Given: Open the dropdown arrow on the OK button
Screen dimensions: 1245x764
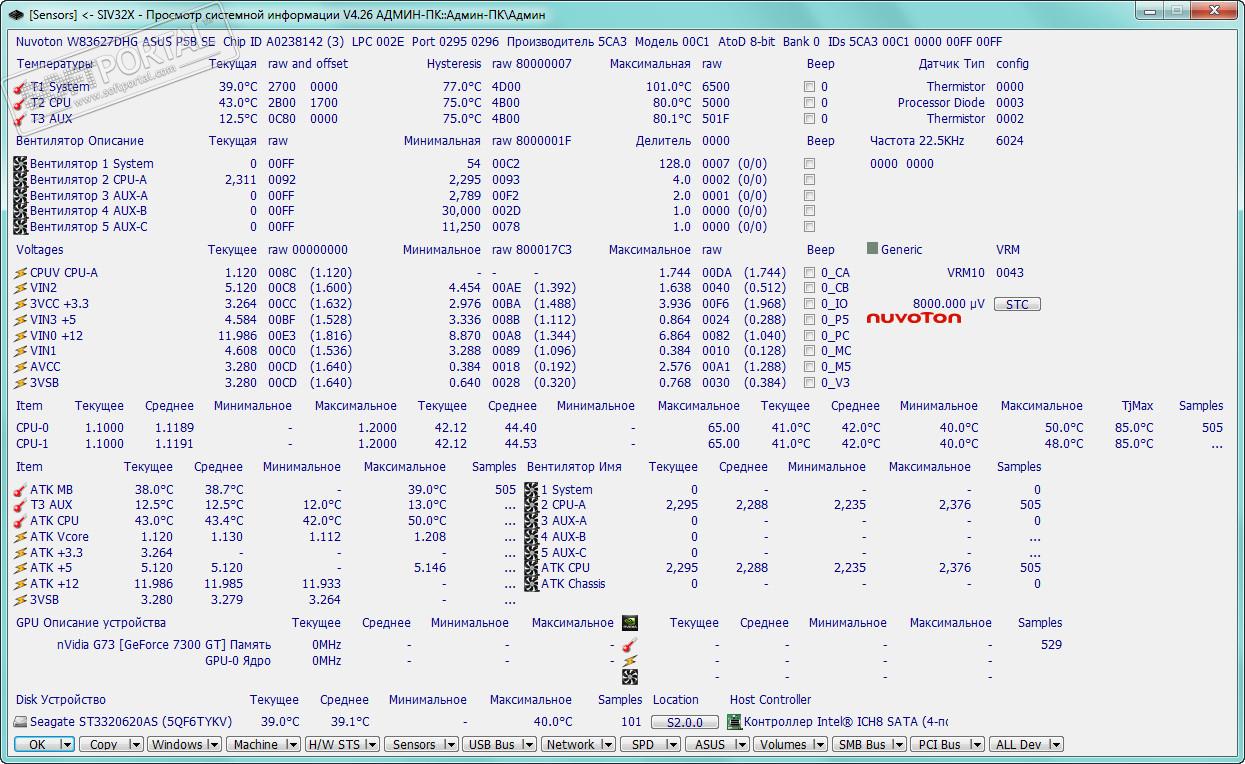Looking at the screenshot, I should pyautogui.click(x=67, y=745).
